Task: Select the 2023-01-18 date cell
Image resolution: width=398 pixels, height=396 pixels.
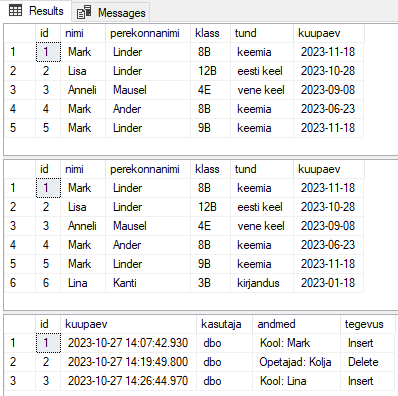Action: click(328, 283)
